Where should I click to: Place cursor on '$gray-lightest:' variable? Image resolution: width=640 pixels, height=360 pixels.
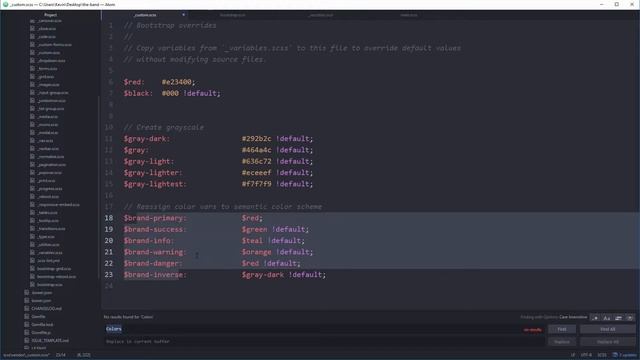155,184
